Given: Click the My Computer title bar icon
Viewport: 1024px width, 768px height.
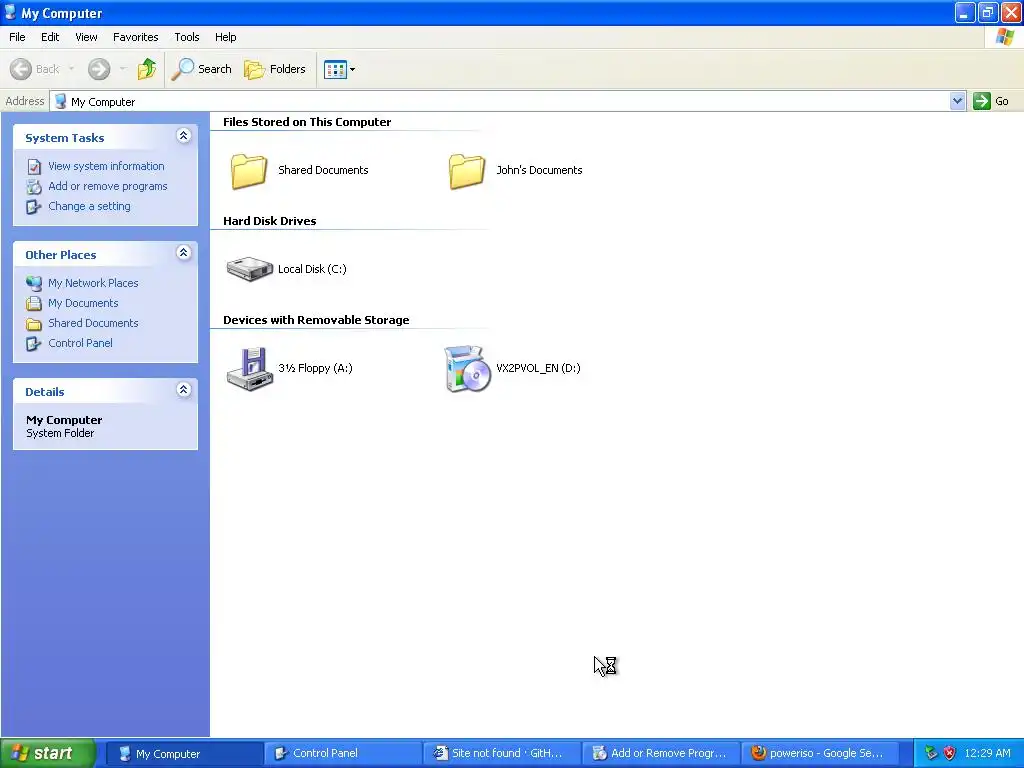Looking at the screenshot, I should coord(10,12).
